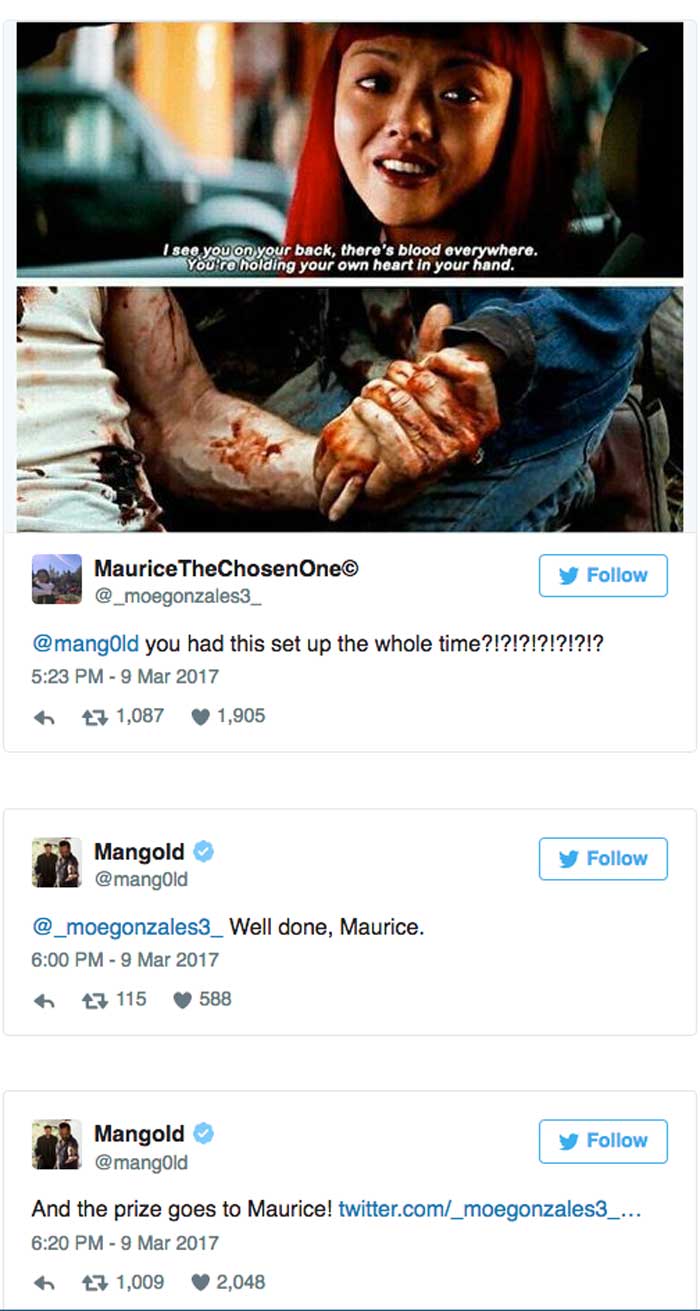Retweet the tweet with 1,009 retweets

pyautogui.click(x=92, y=1283)
